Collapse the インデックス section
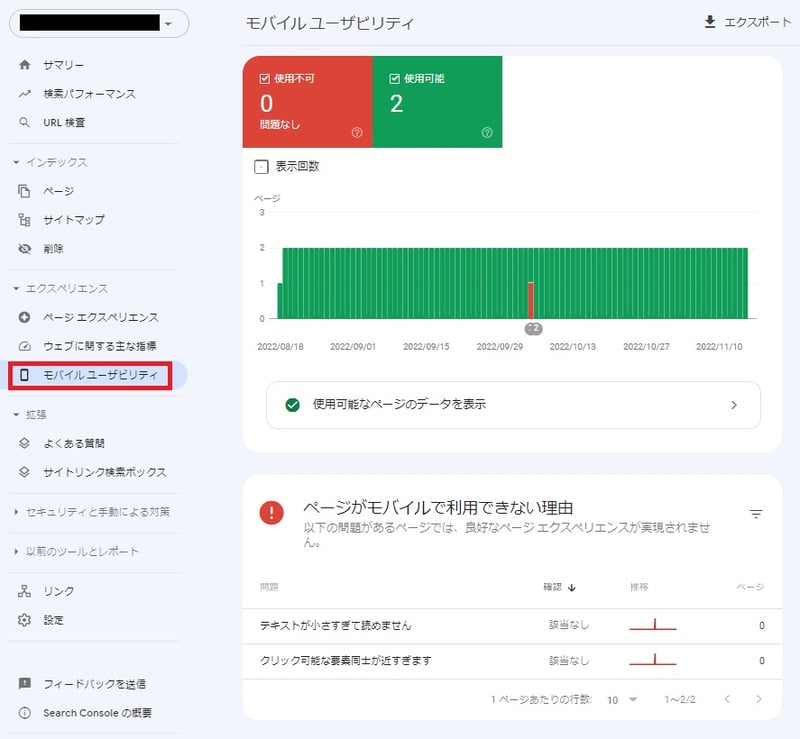This screenshot has height=739, width=800. coord(16,162)
